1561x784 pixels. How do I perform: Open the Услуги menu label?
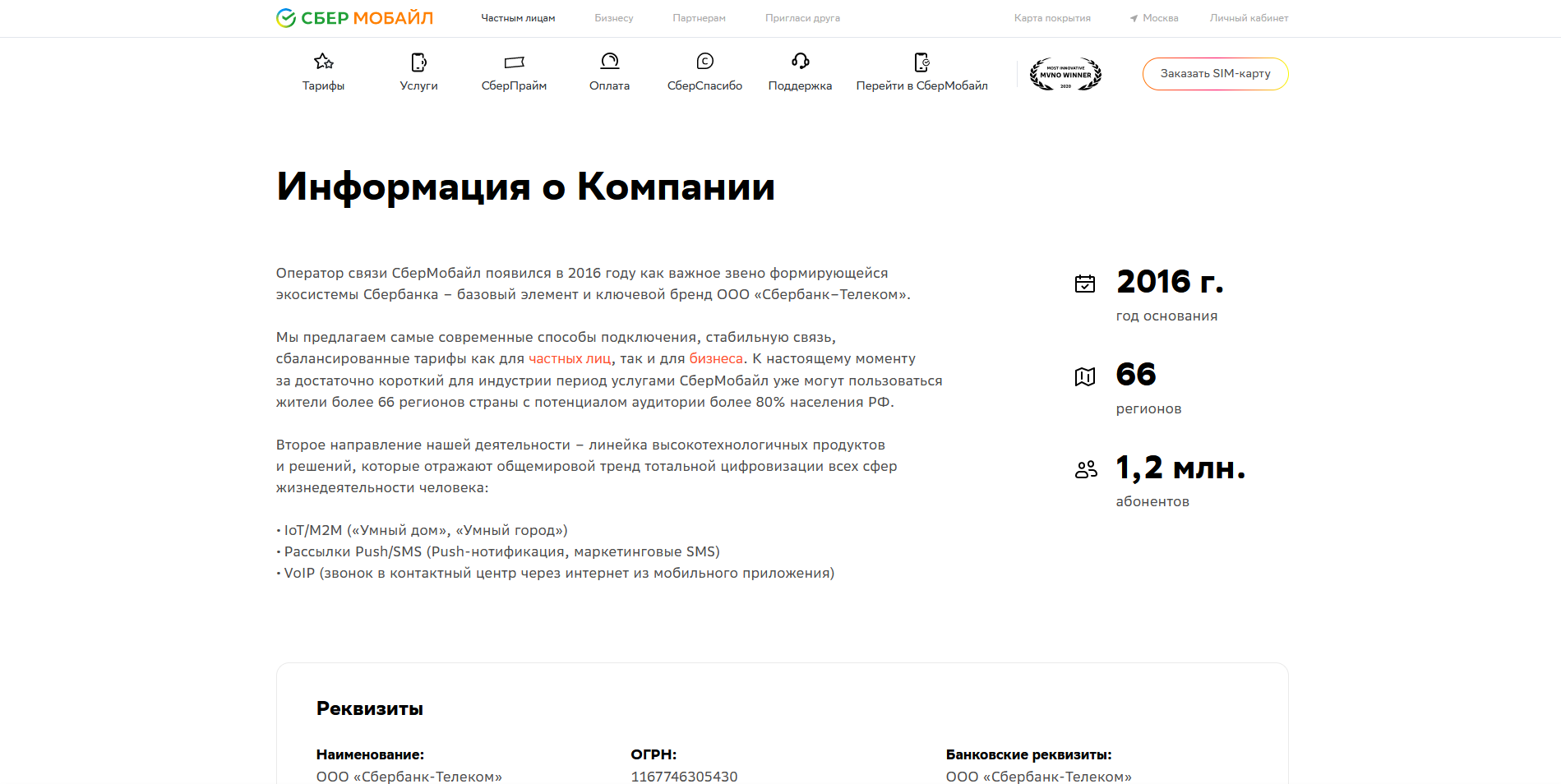(x=418, y=85)
